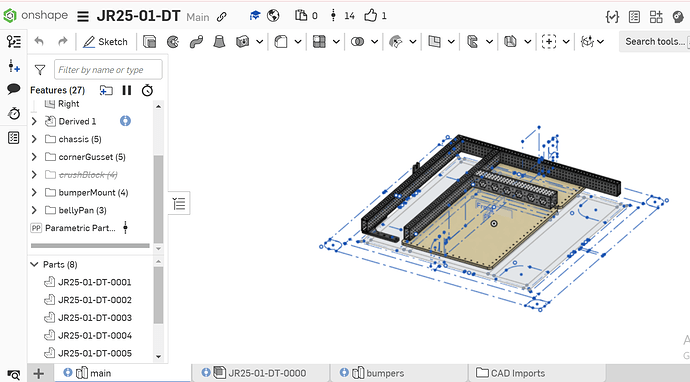
Task: Select the Thicken tool
Action: click(x=242, y=42)
